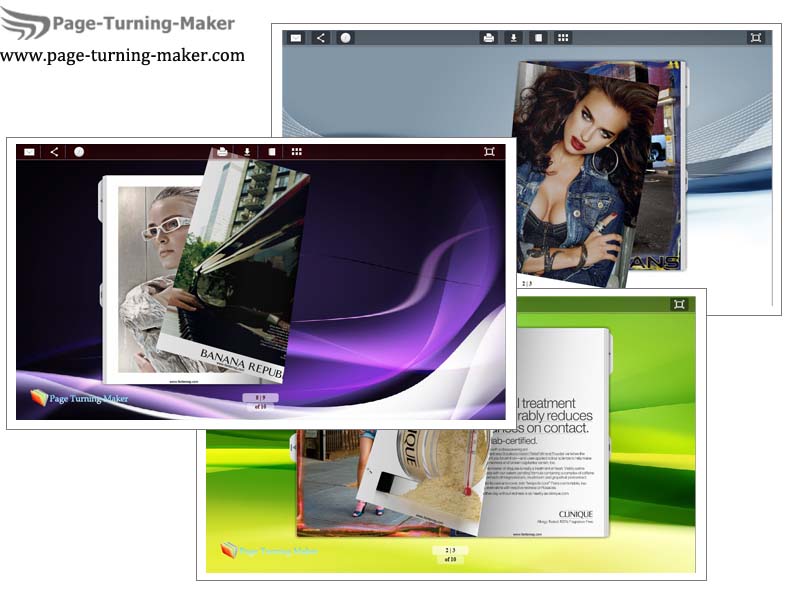The image size is (800, 600).
Task: Click round icon in gray-themed flipbook toolbar
Action: 345,38
